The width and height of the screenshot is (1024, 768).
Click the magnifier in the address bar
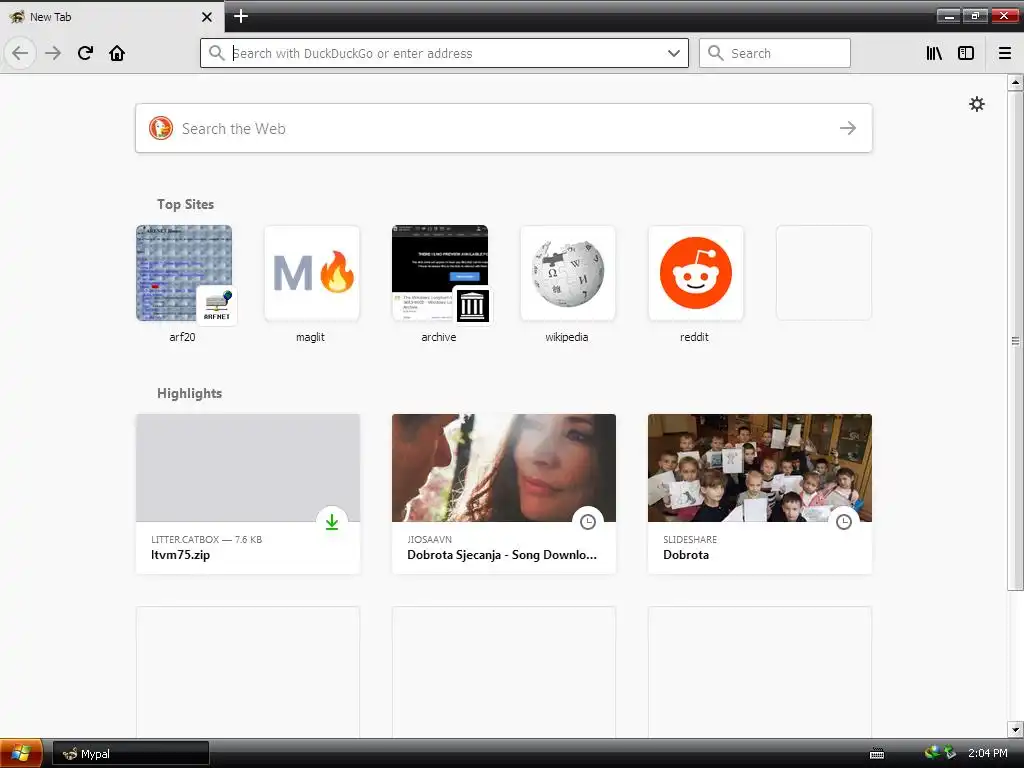click(217, 53)
